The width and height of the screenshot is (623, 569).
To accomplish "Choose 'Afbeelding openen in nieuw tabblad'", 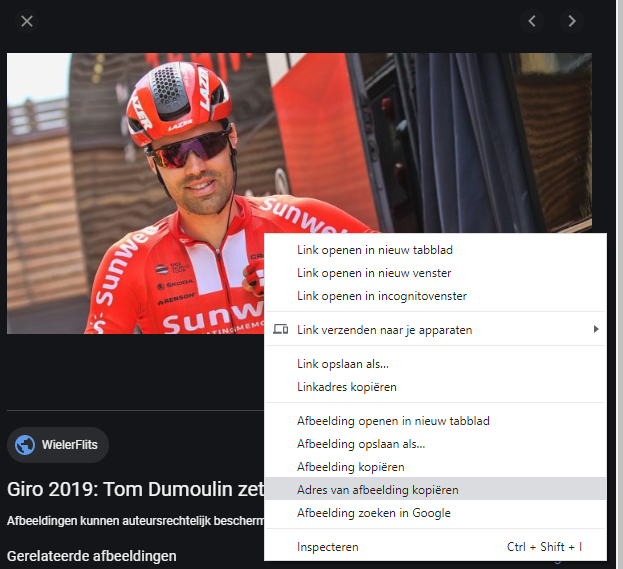I will click(435, 421).
